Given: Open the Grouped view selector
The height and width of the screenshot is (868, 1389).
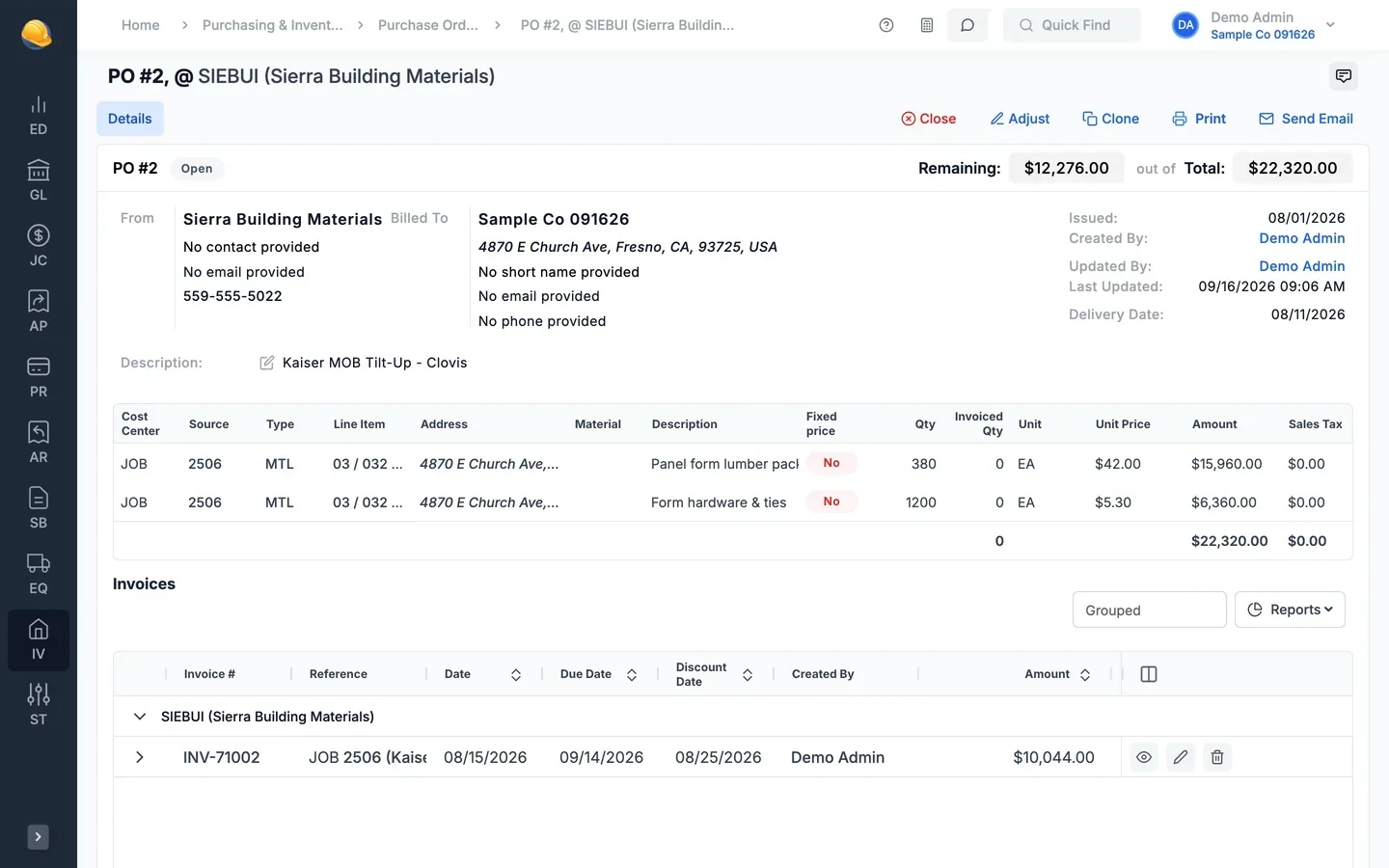Looking at the screenshot, I should tap(1150, 610).
